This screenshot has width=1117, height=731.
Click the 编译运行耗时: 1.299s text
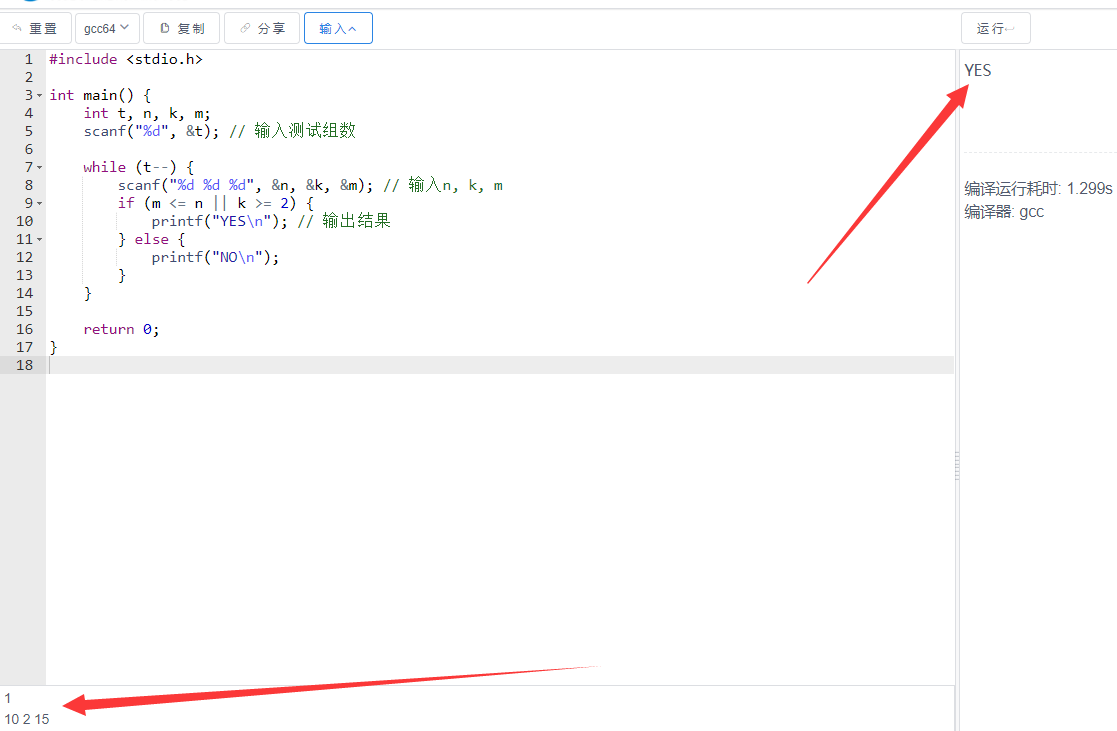(1038, 189)
